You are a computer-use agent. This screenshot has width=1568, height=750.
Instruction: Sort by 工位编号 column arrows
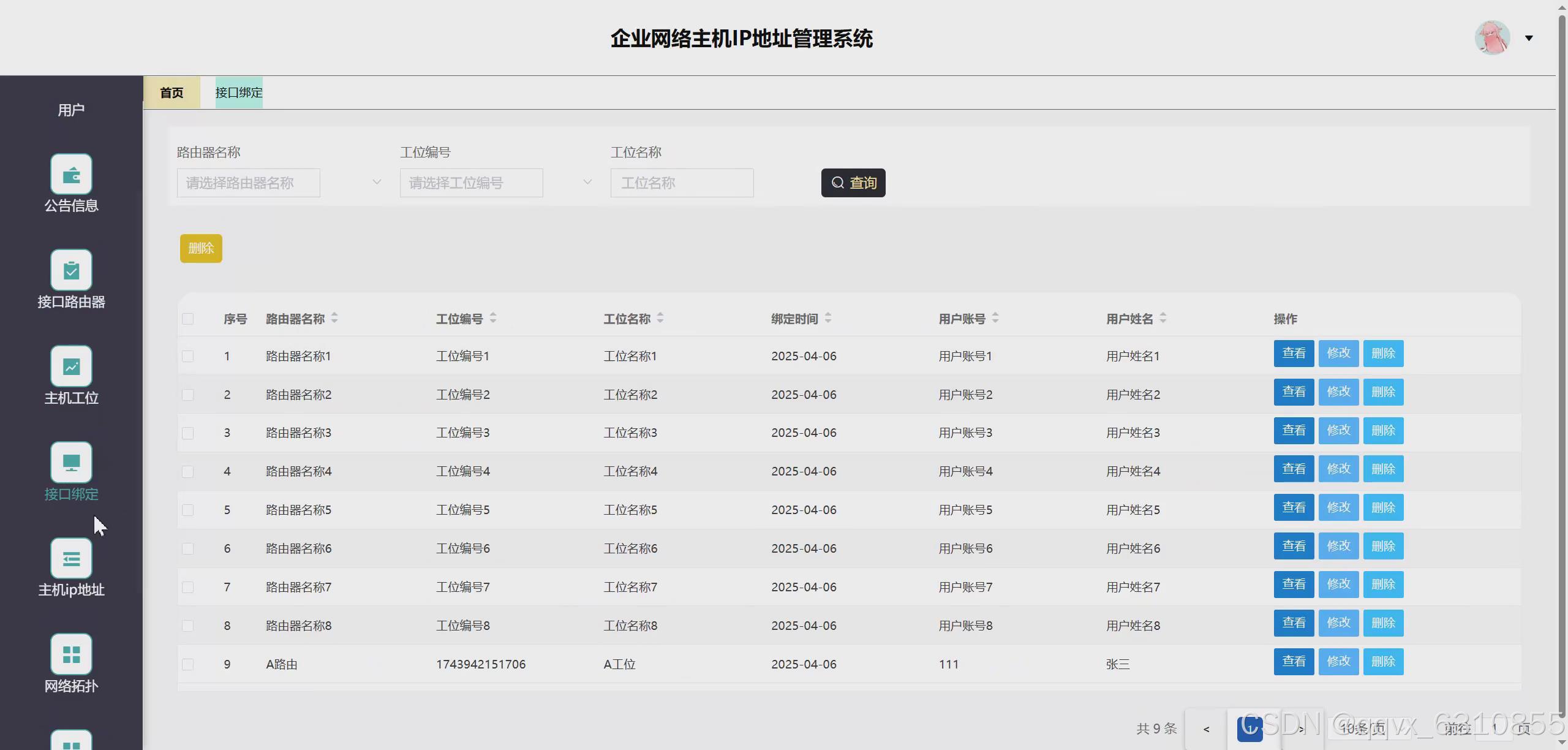click(x=493, y=318)
